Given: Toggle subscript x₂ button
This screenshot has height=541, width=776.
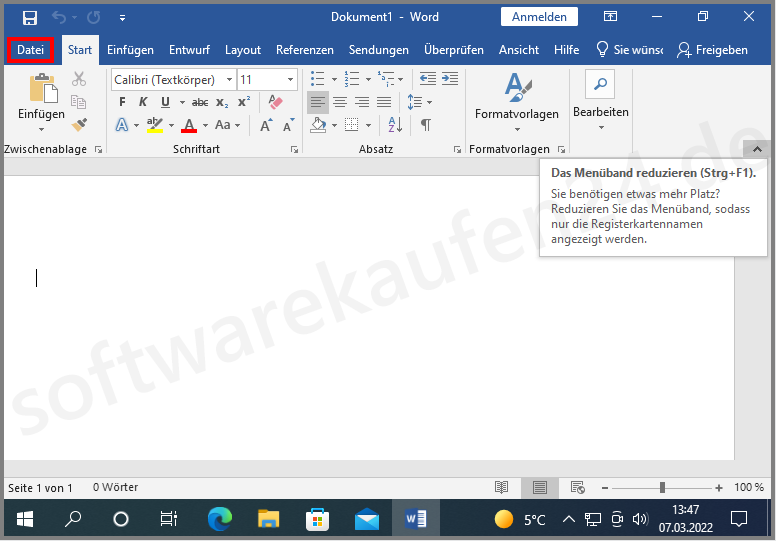Looking at the screenshot, I should click(222, 103).
